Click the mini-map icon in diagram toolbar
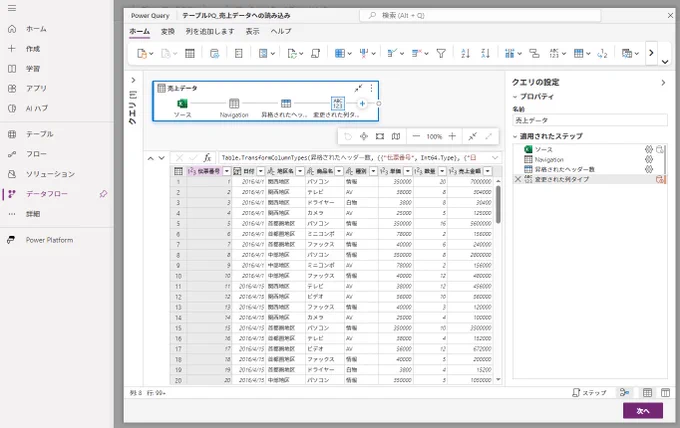680x428 pixels. [x=396, y=136]
